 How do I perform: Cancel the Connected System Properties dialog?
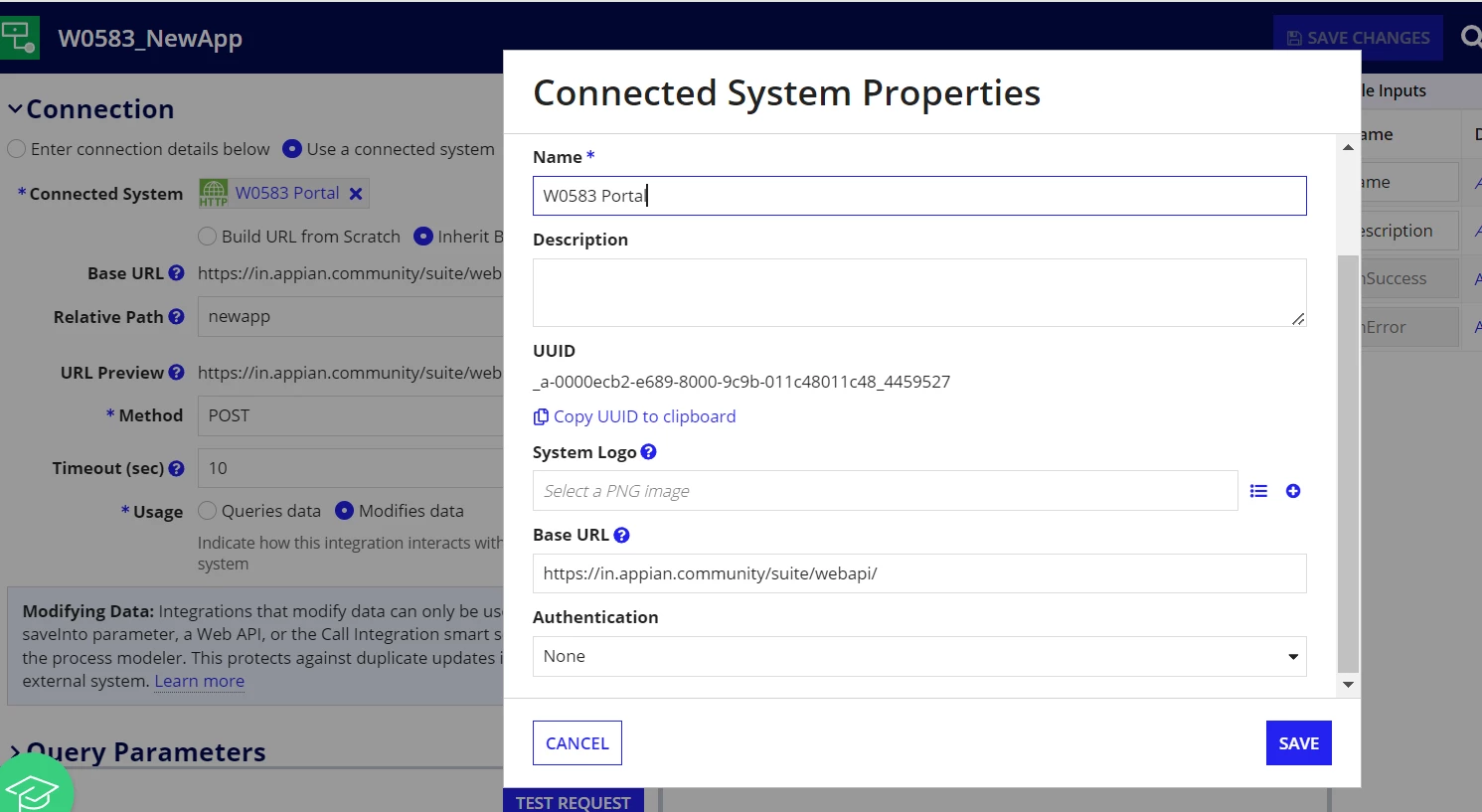pos(577,743)
